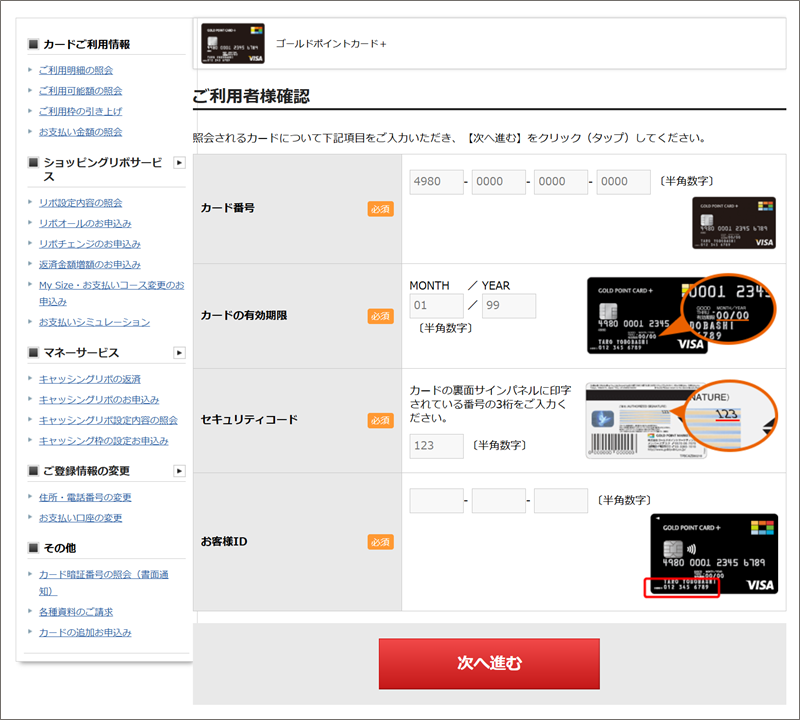Click the card image beside card number field
Viewport: 800px width, 720px height.
[734, 223]
